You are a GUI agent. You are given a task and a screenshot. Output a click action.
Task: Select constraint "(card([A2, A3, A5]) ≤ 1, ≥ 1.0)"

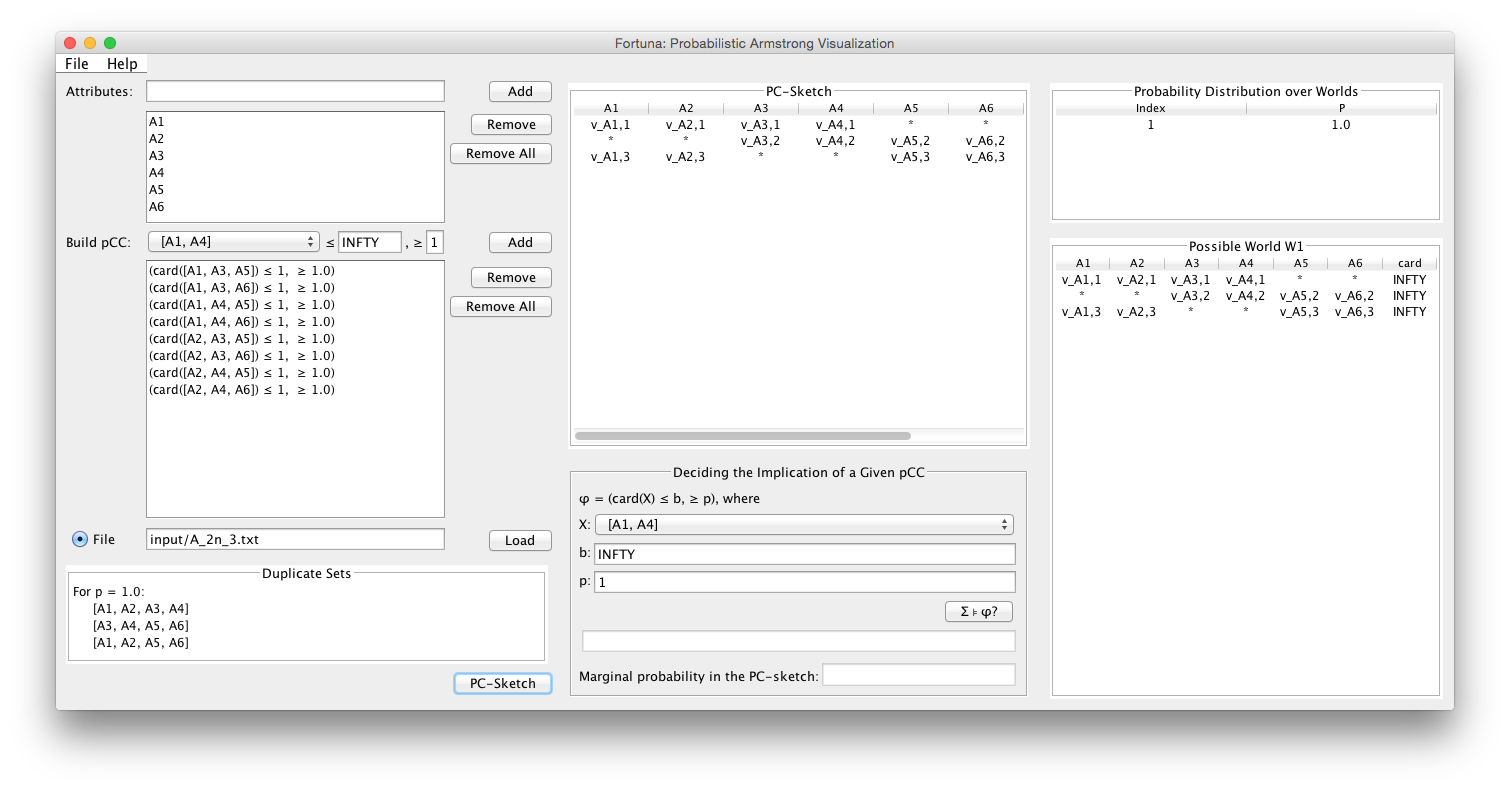295,338
